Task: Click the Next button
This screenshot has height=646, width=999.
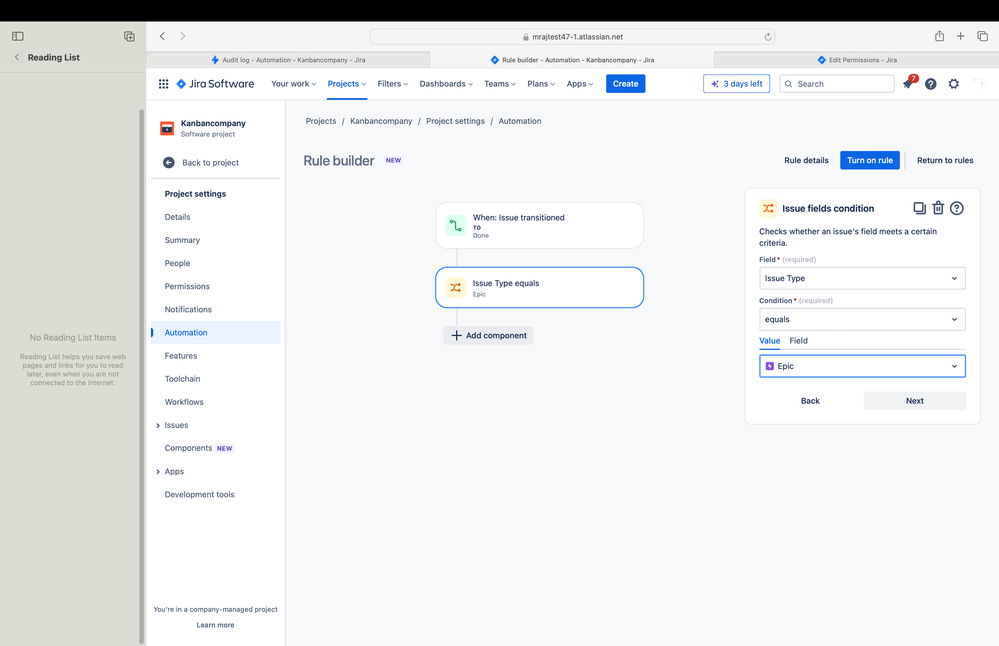Action: (914, 401)
